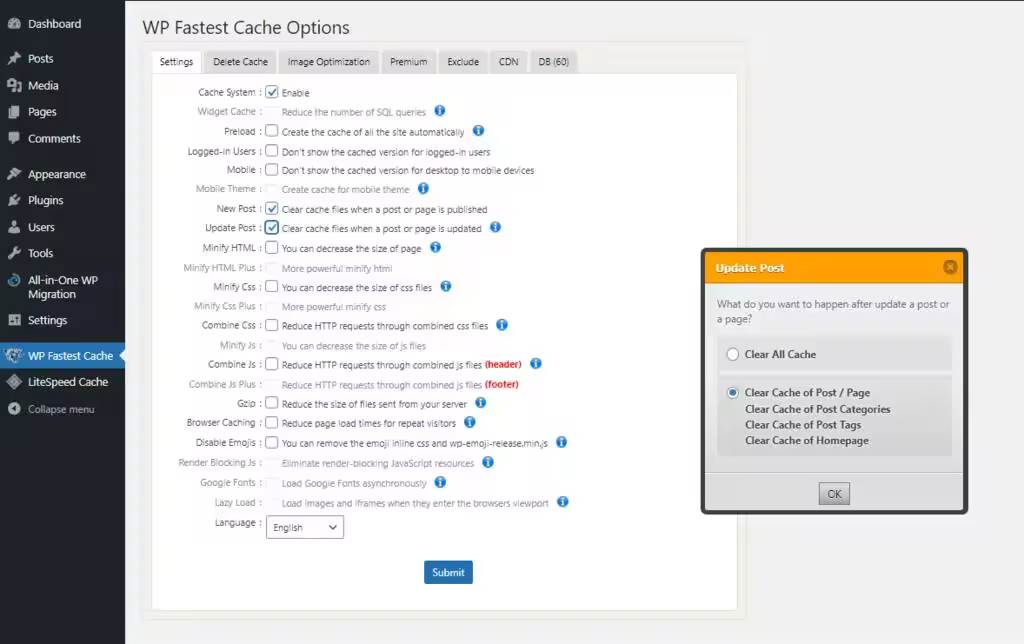Click the Settings sliders icon in sidebar
This screenshot has height=644, width=1024.
[x=14, y=320]
